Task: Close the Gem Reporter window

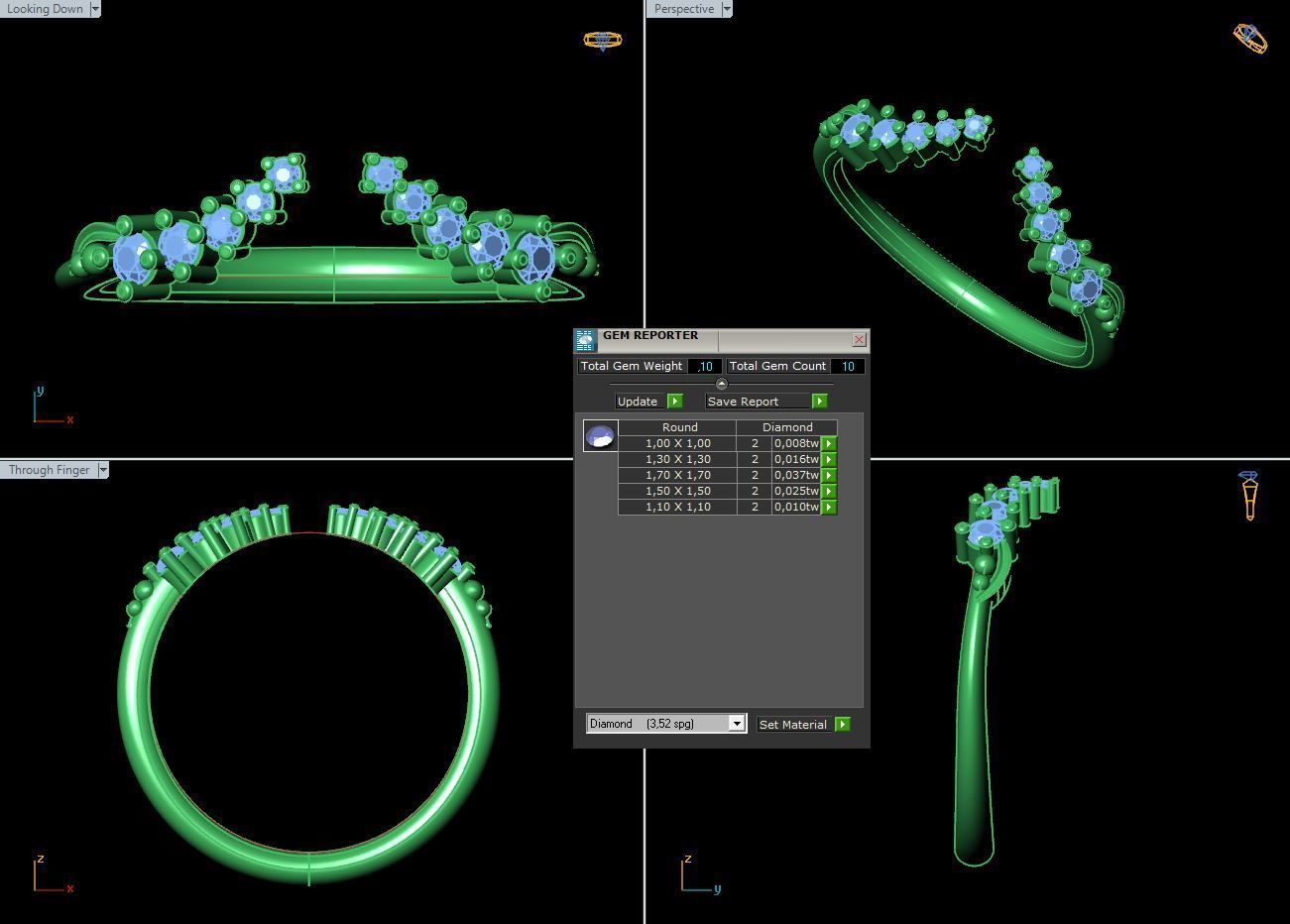Action: coord(859,339)
